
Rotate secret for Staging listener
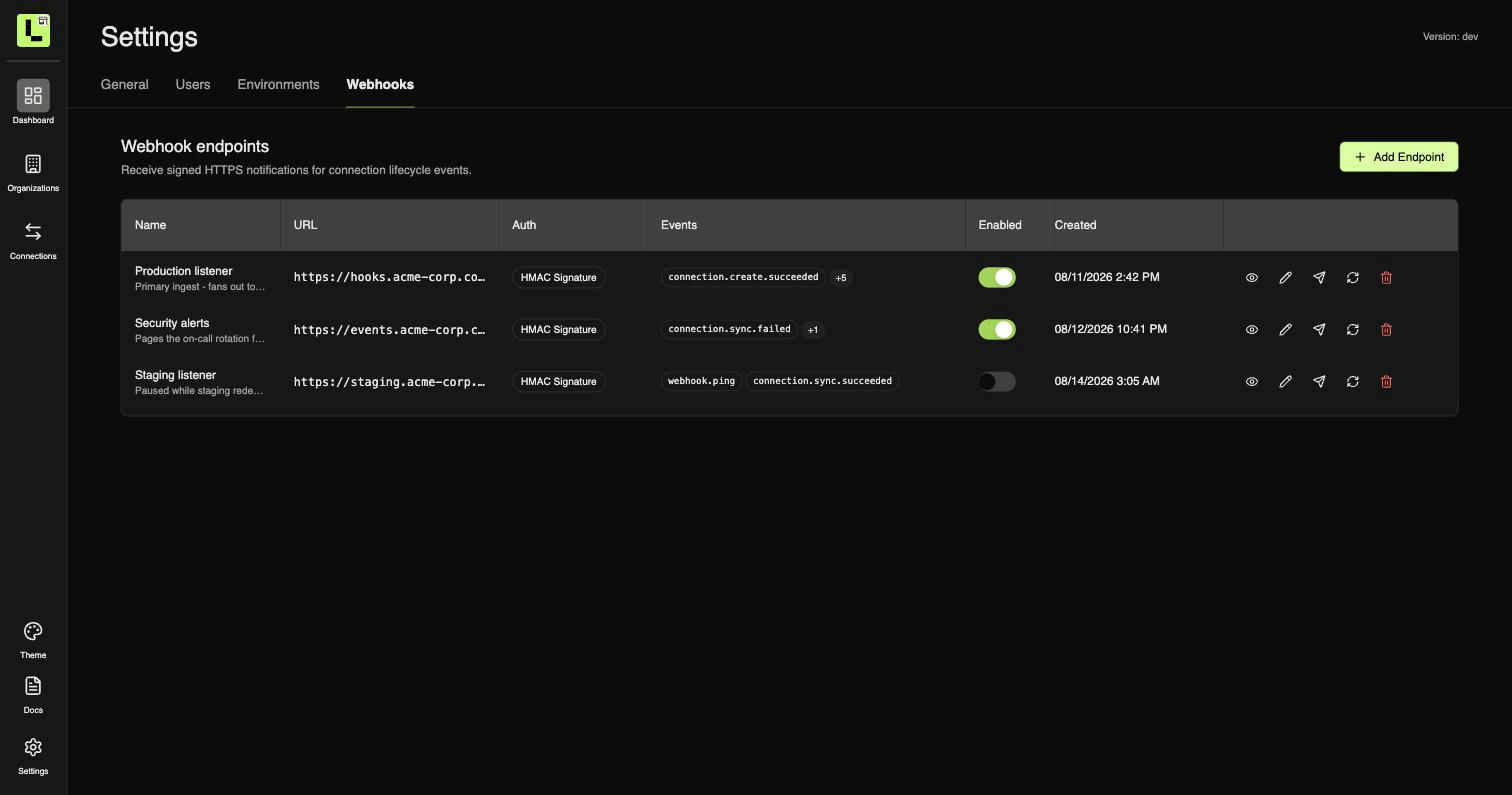tap(1353, 381)
